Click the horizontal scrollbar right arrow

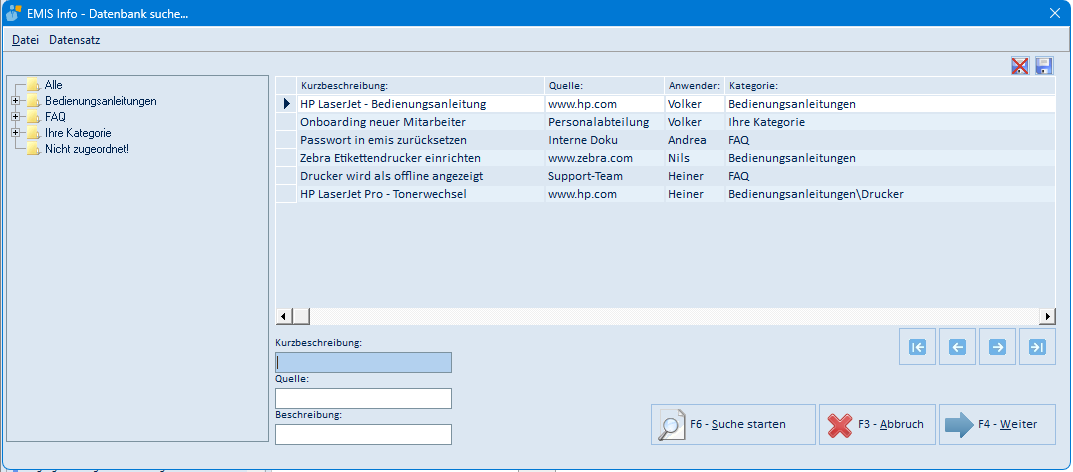coord(1047,317)
